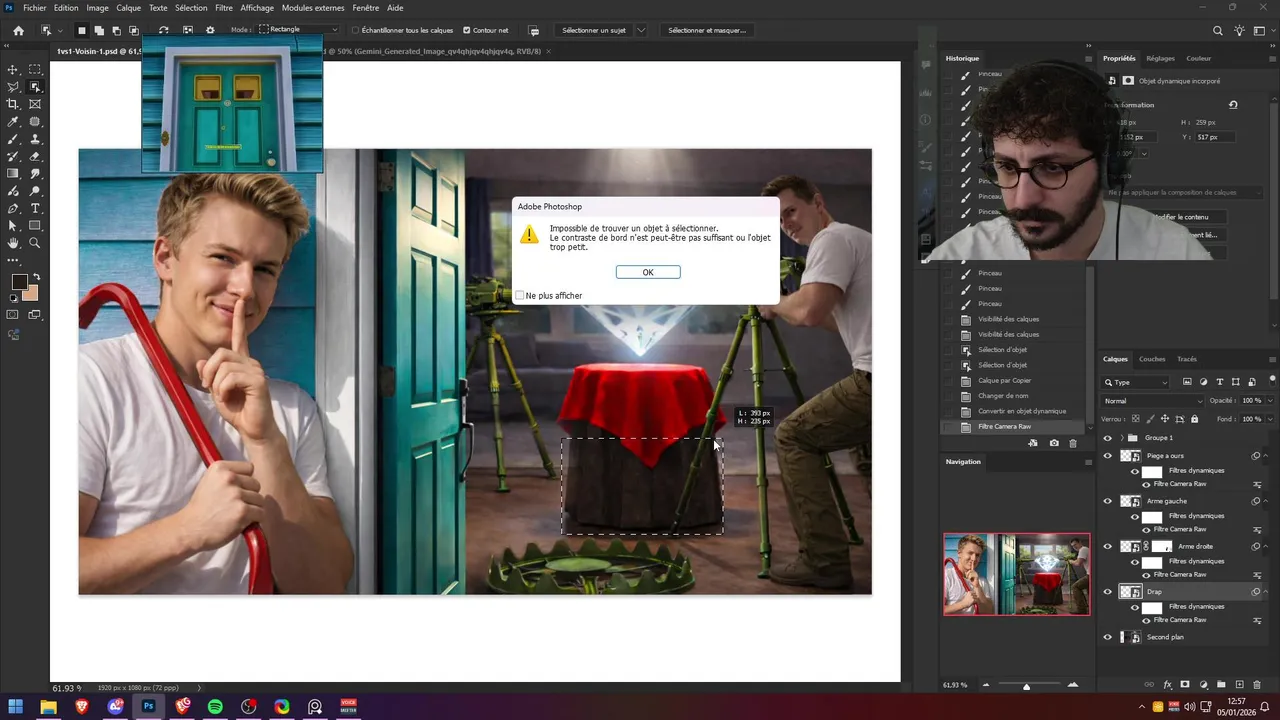Hide the 'Arme droite' layer
This screenshot has width=1280, height=720.
1107,547
